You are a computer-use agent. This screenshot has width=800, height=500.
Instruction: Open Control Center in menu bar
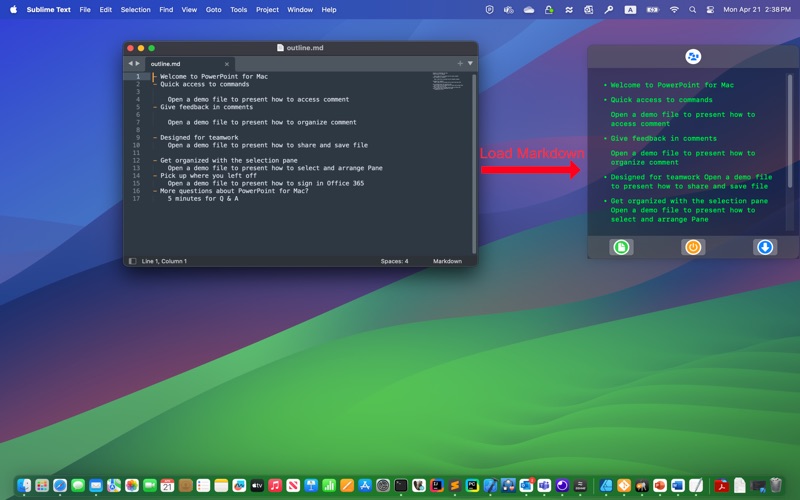(x=710, y=10)
